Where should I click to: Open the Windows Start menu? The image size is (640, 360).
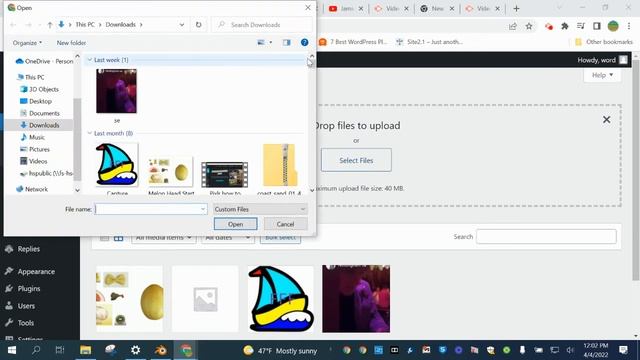(x=12, y=350)
